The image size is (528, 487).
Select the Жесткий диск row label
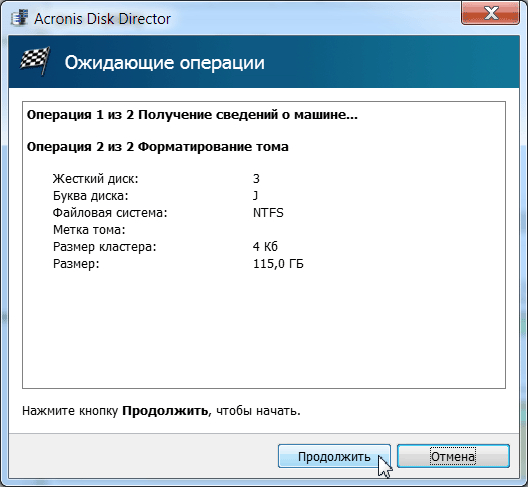(96, 178)
